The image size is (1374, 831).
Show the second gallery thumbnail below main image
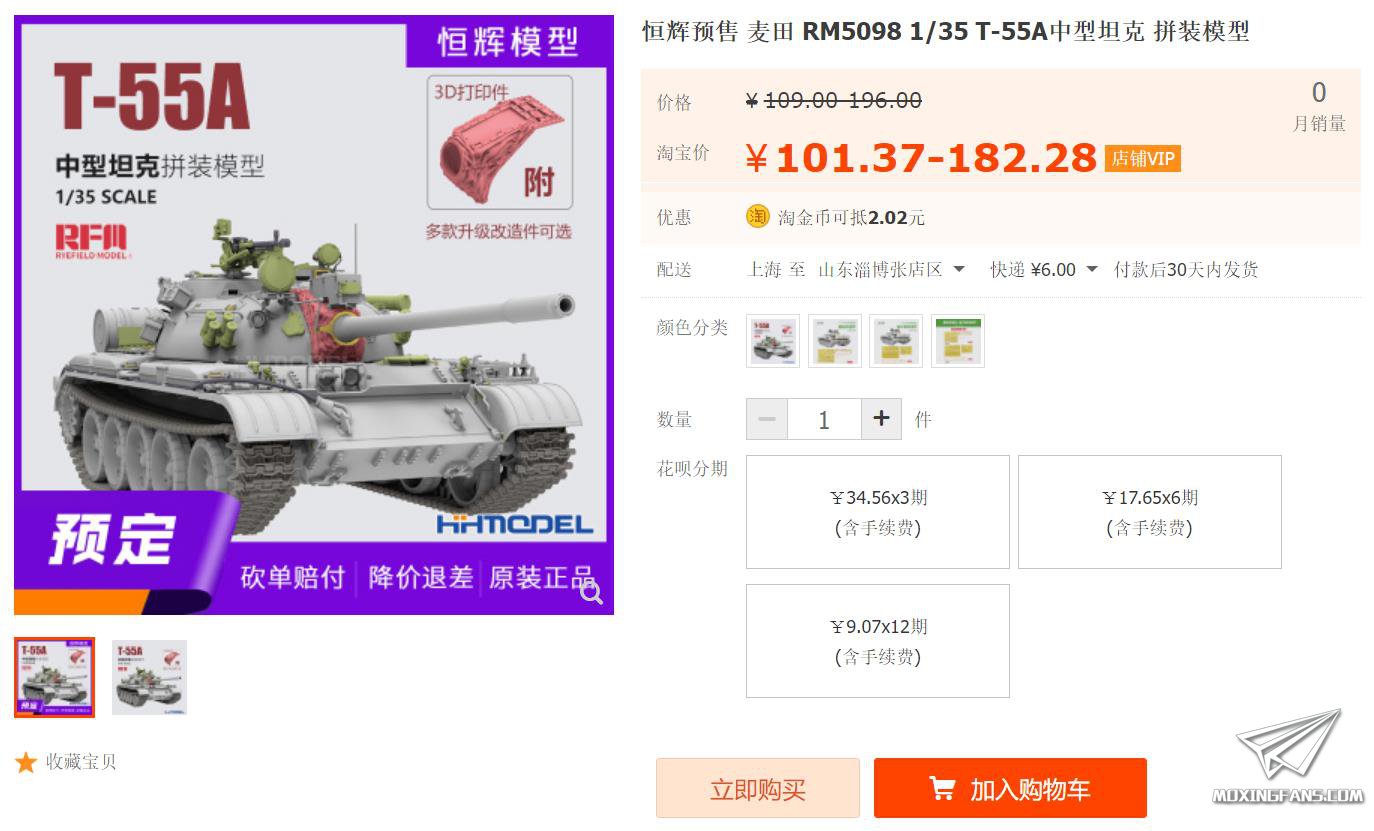(149, 677)
